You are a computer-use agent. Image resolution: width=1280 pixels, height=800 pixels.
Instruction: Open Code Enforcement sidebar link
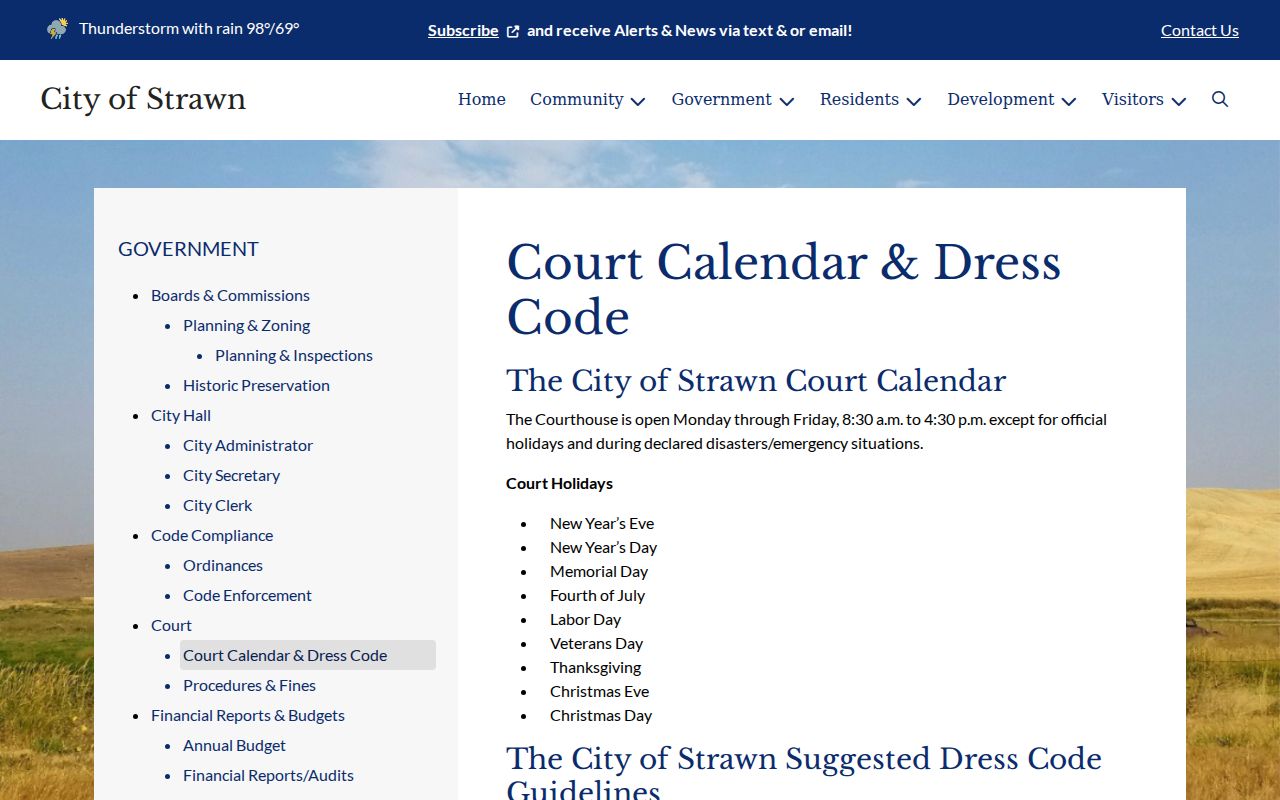(x=247, y=595)
